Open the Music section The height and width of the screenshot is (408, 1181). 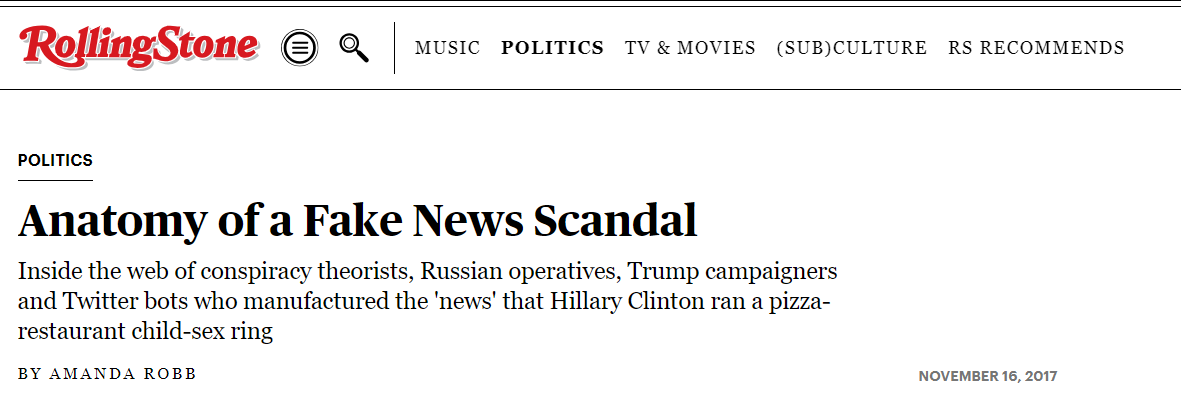pos(447,48)
